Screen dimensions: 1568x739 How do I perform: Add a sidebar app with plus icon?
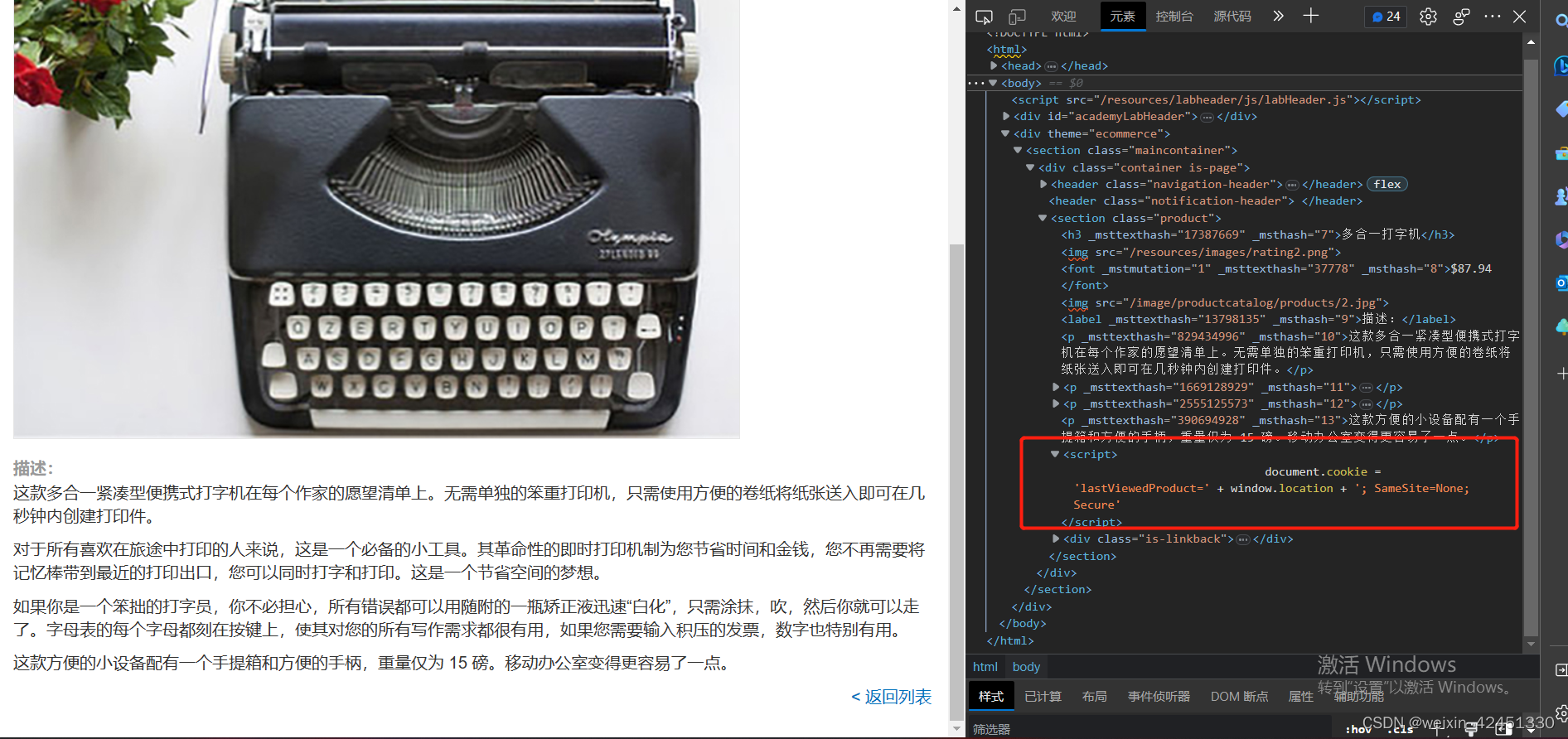[1561, 374]
